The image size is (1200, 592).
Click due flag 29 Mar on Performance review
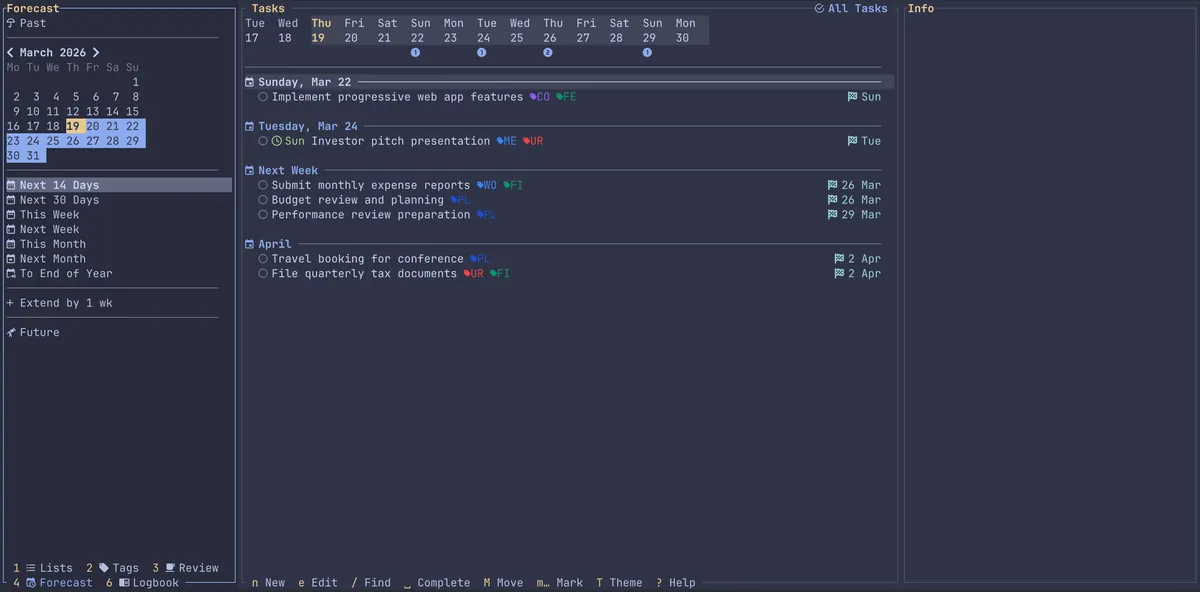[x=854, y=215]
